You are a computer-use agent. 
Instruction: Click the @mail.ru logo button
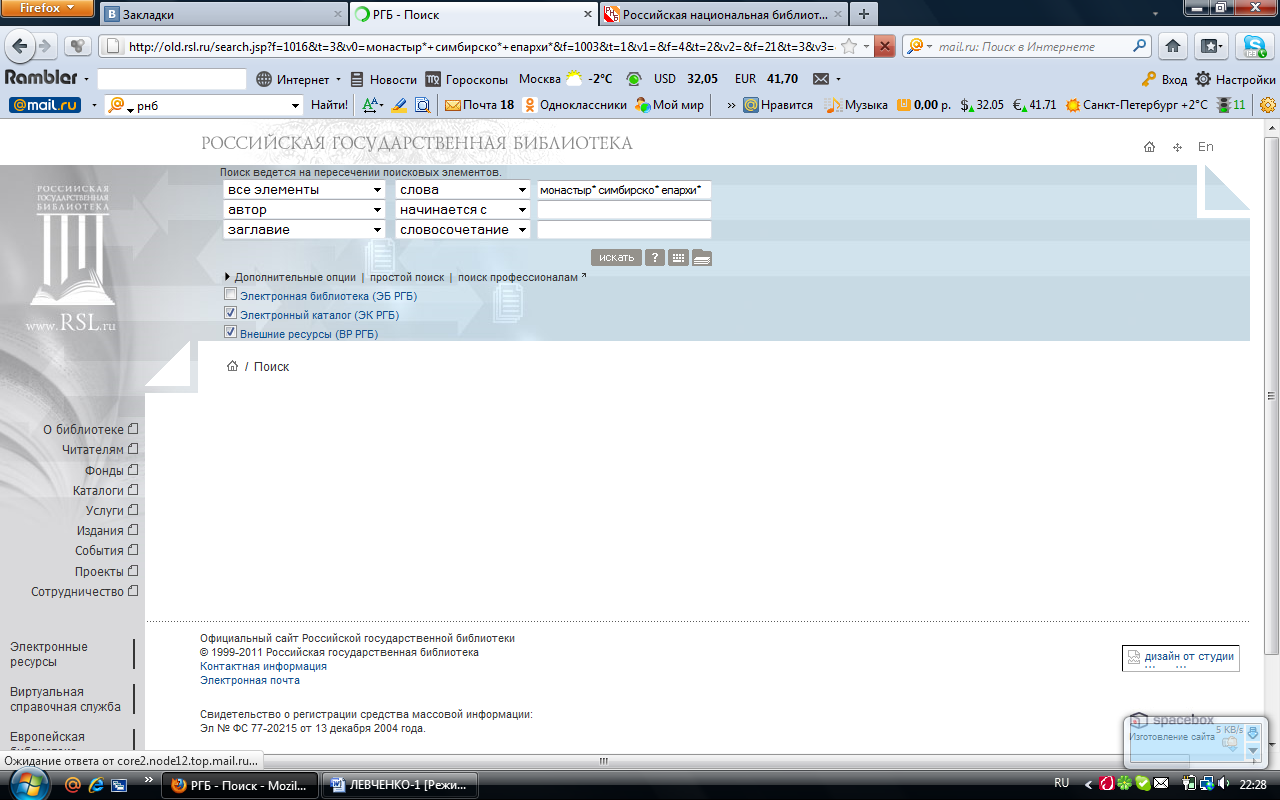click(x=45, y=104)
